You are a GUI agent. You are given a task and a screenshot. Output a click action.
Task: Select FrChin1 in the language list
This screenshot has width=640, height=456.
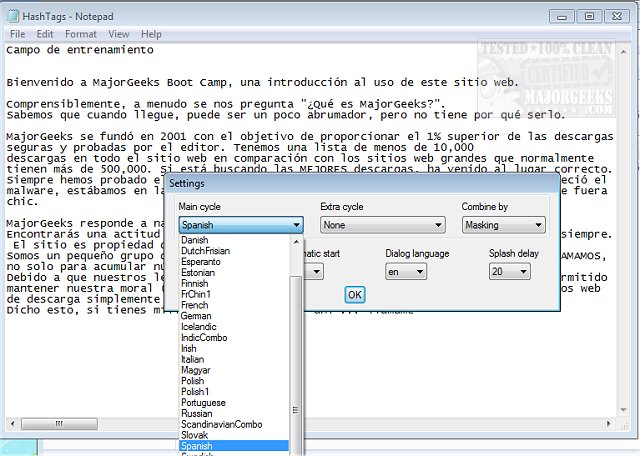tap(234, 294)
